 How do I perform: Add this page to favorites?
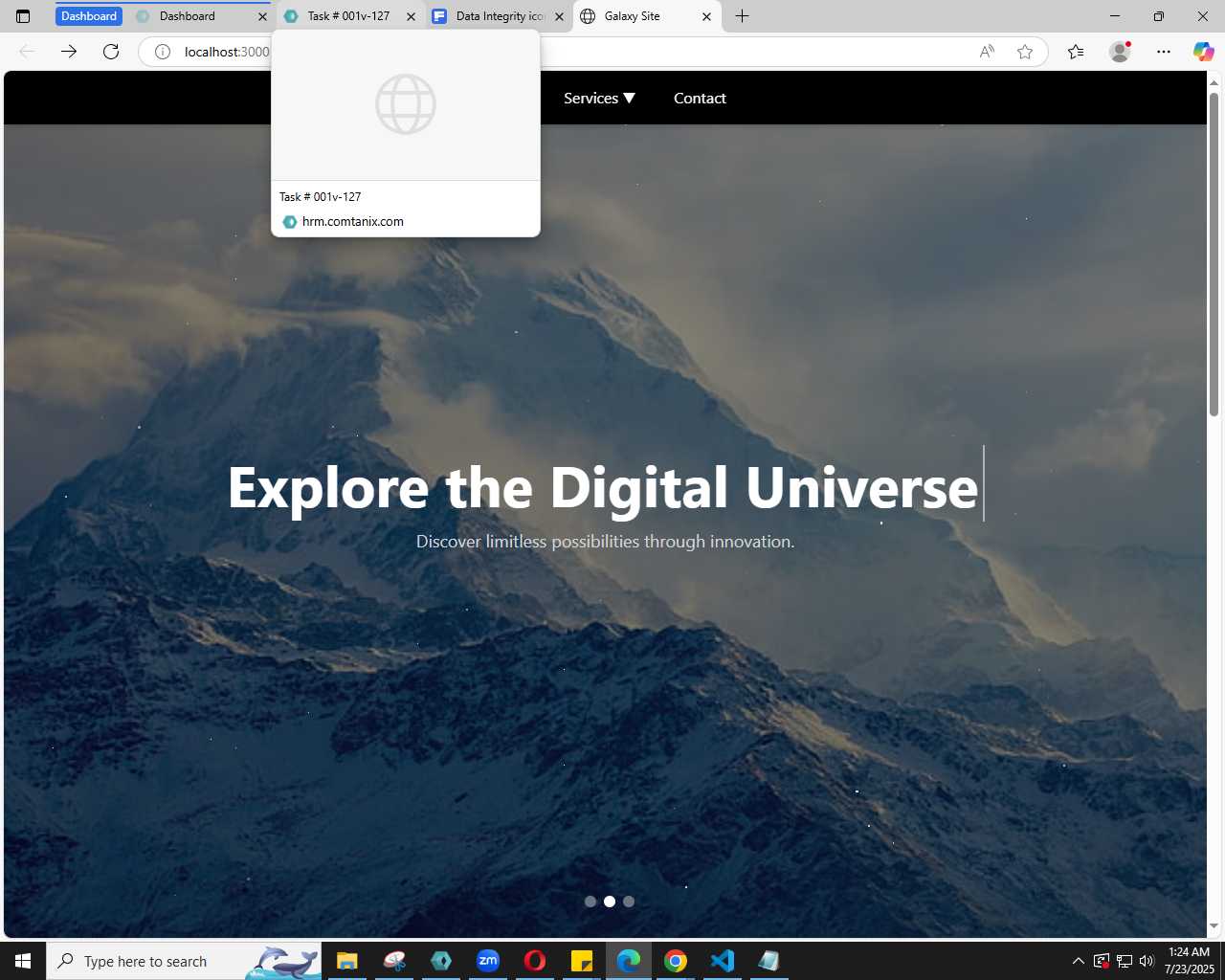(1025, 52)
